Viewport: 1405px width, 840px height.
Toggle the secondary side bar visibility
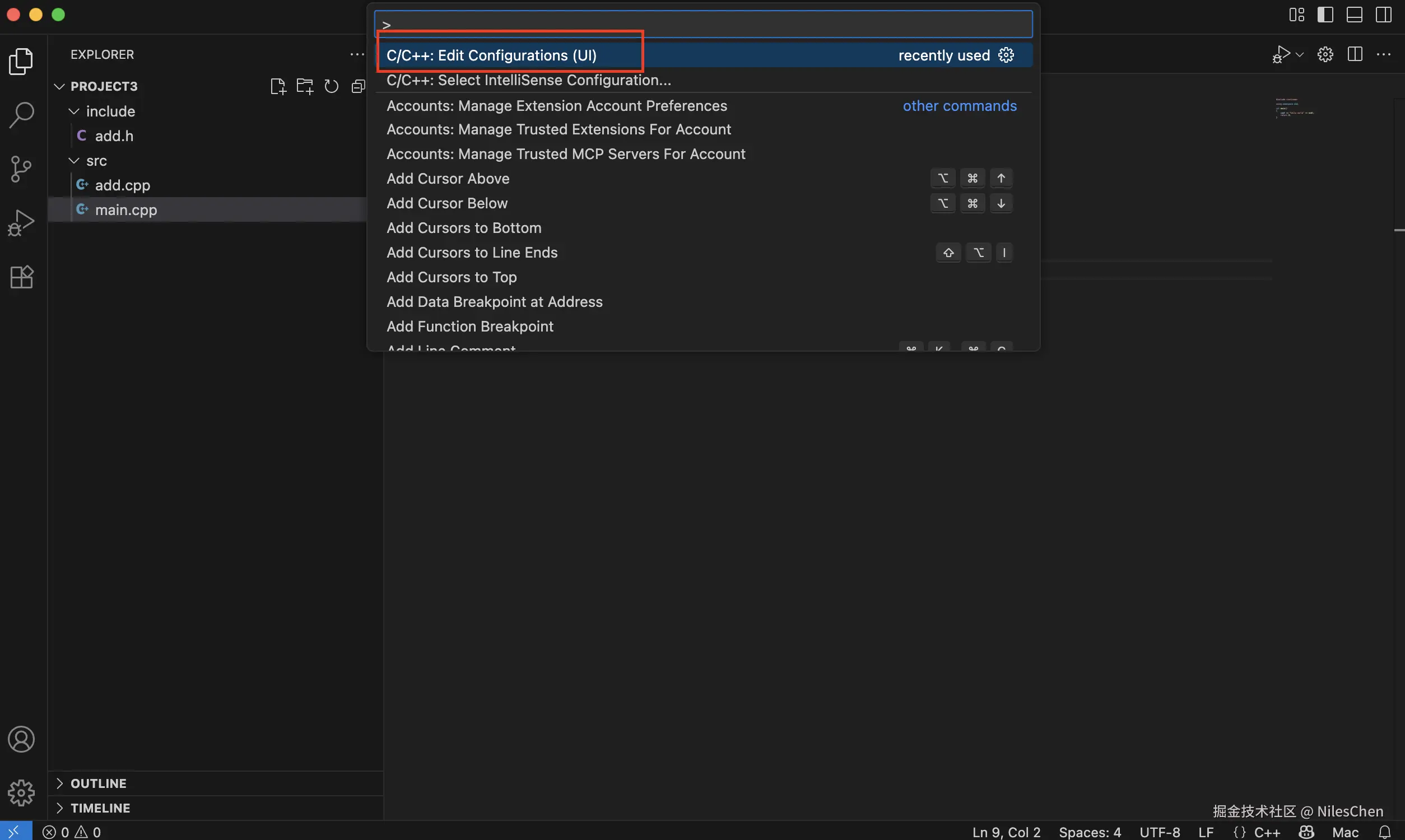1384,15
